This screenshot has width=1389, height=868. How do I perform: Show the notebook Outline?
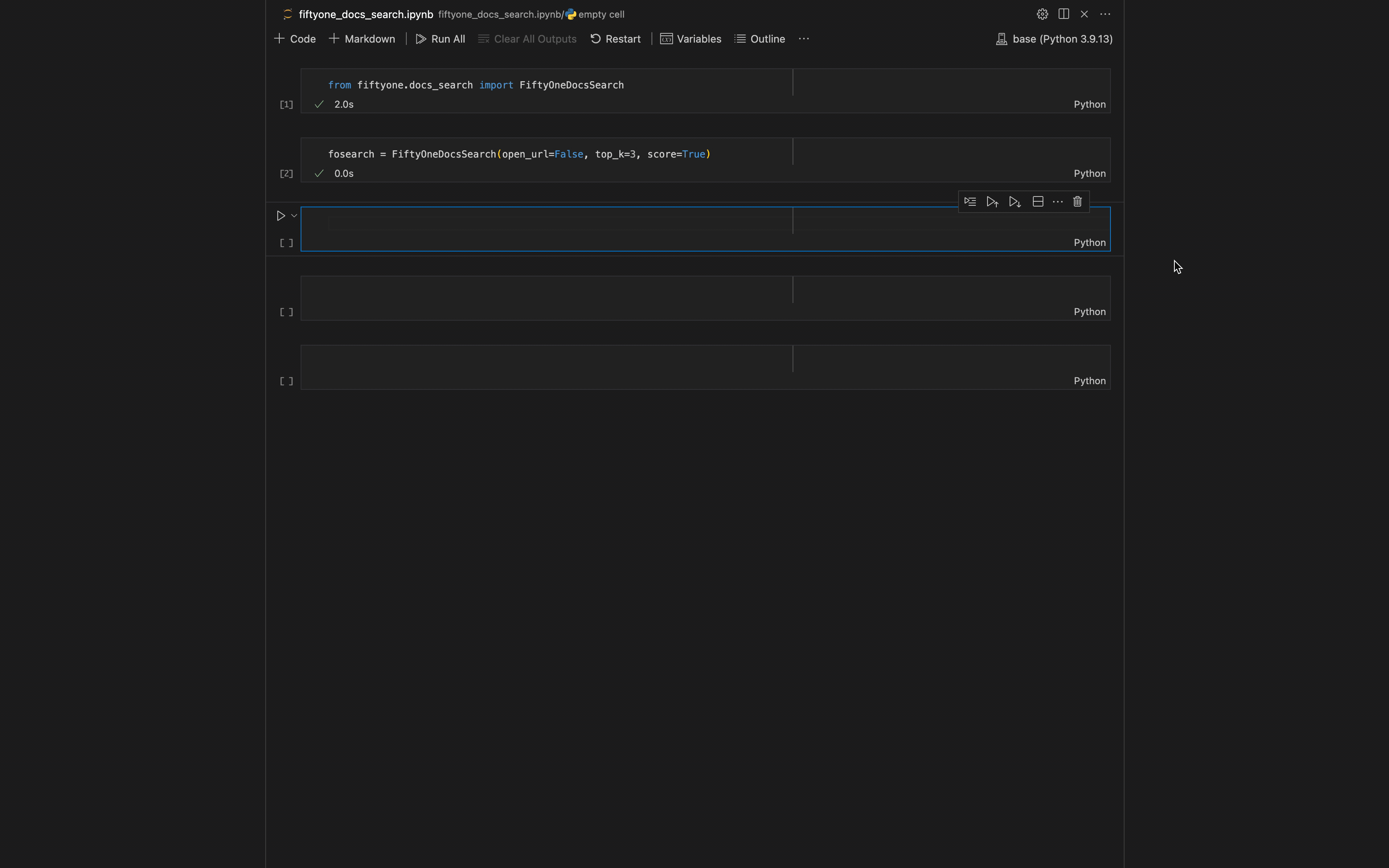click(760, 39)
